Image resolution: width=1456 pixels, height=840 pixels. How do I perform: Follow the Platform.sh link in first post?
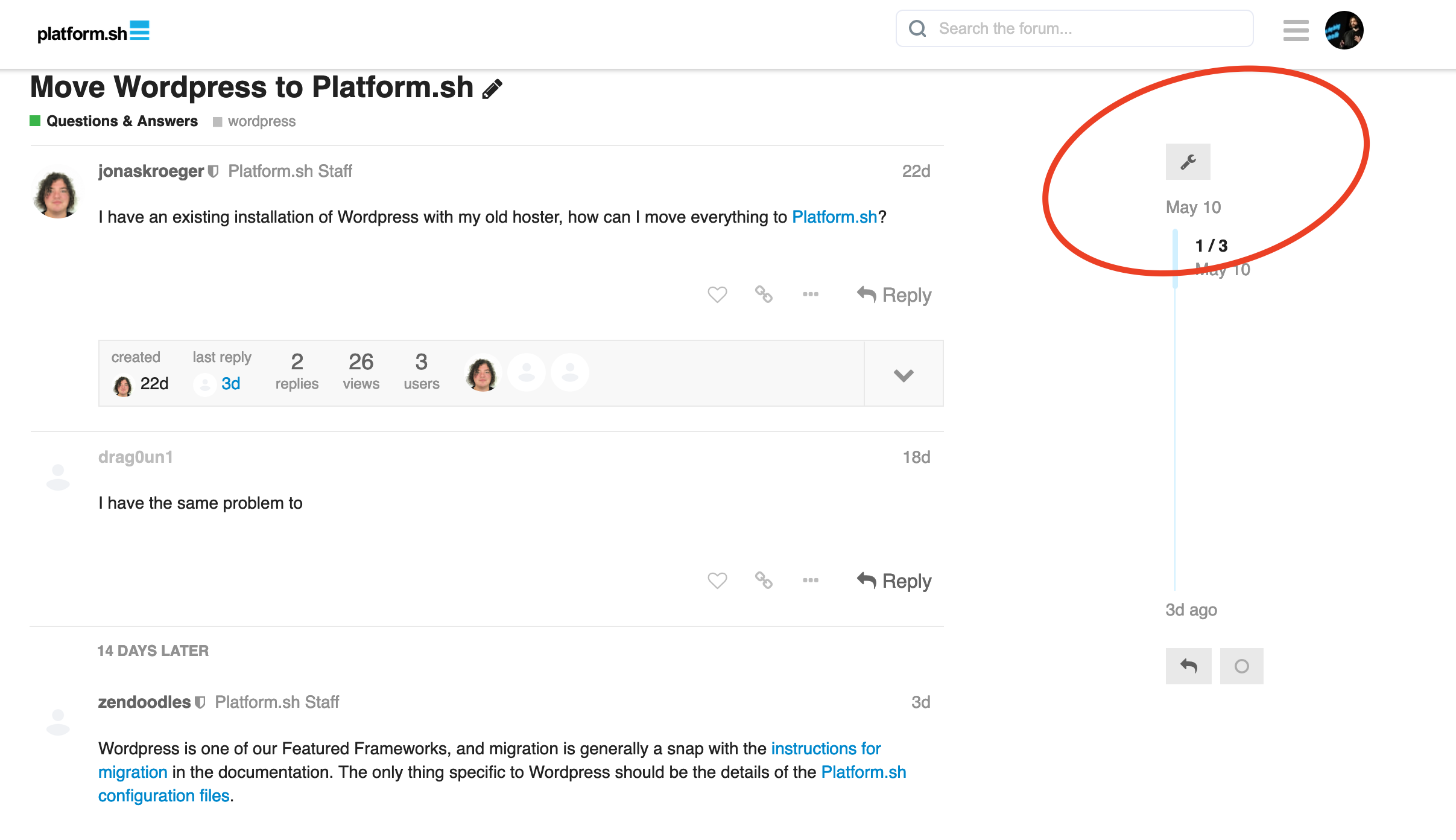[x=834, y=217]
